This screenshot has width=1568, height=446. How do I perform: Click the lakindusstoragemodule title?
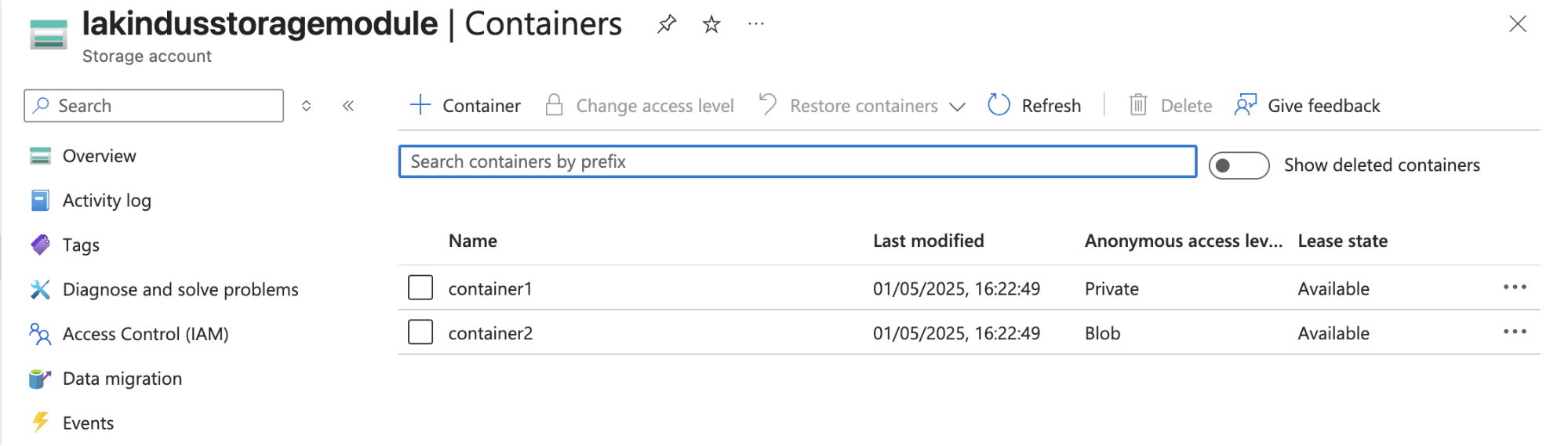point(260,24)
